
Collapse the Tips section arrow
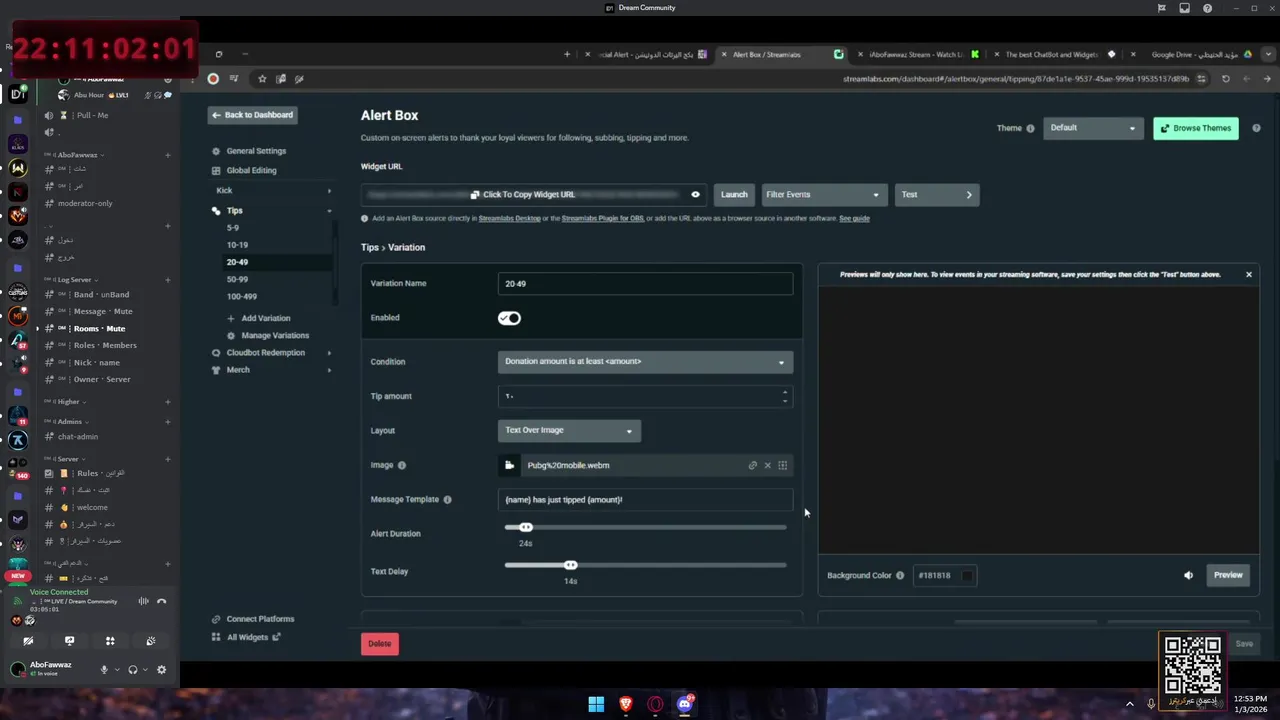(329, 211)
